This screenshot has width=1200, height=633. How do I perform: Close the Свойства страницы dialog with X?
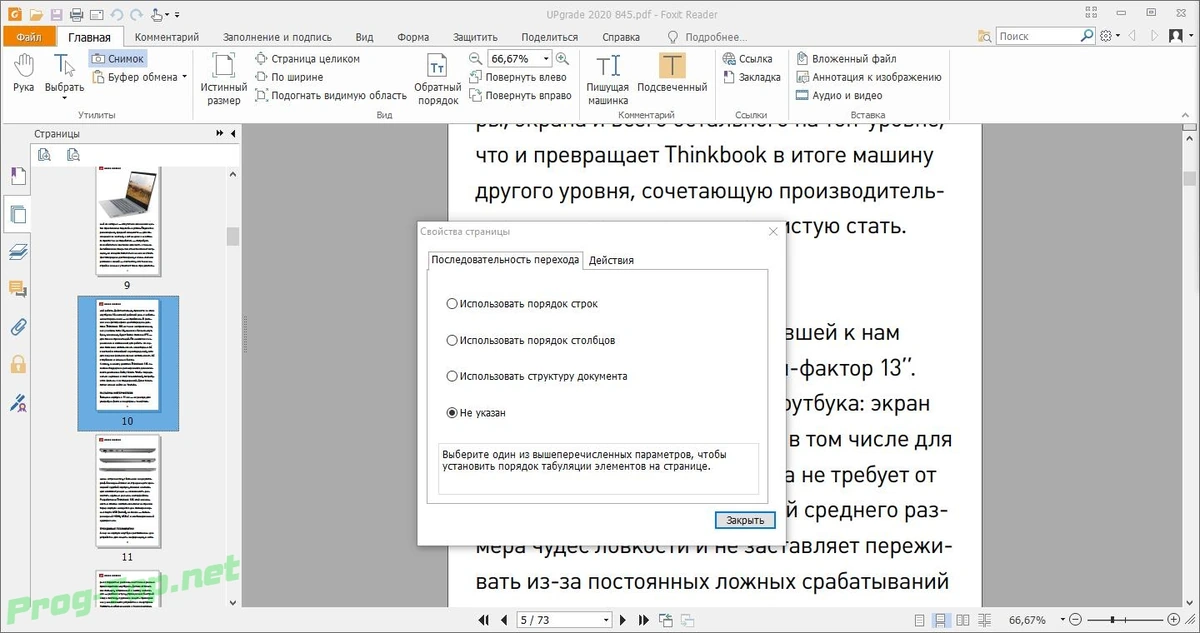(x=773, y=231)
